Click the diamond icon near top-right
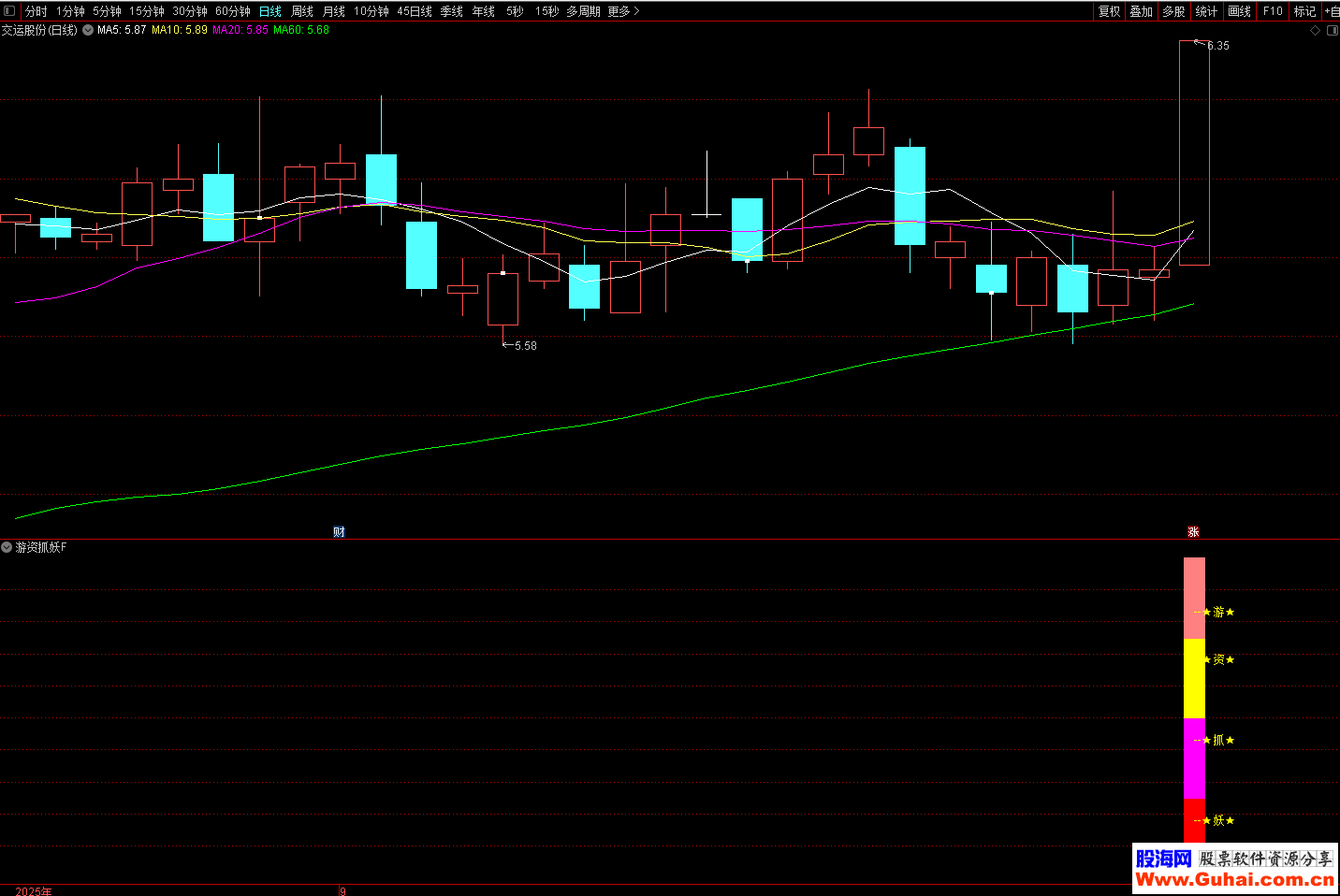Image resolution: width=1340 pixels, height=896 pixels. (x=1315, y=31)
